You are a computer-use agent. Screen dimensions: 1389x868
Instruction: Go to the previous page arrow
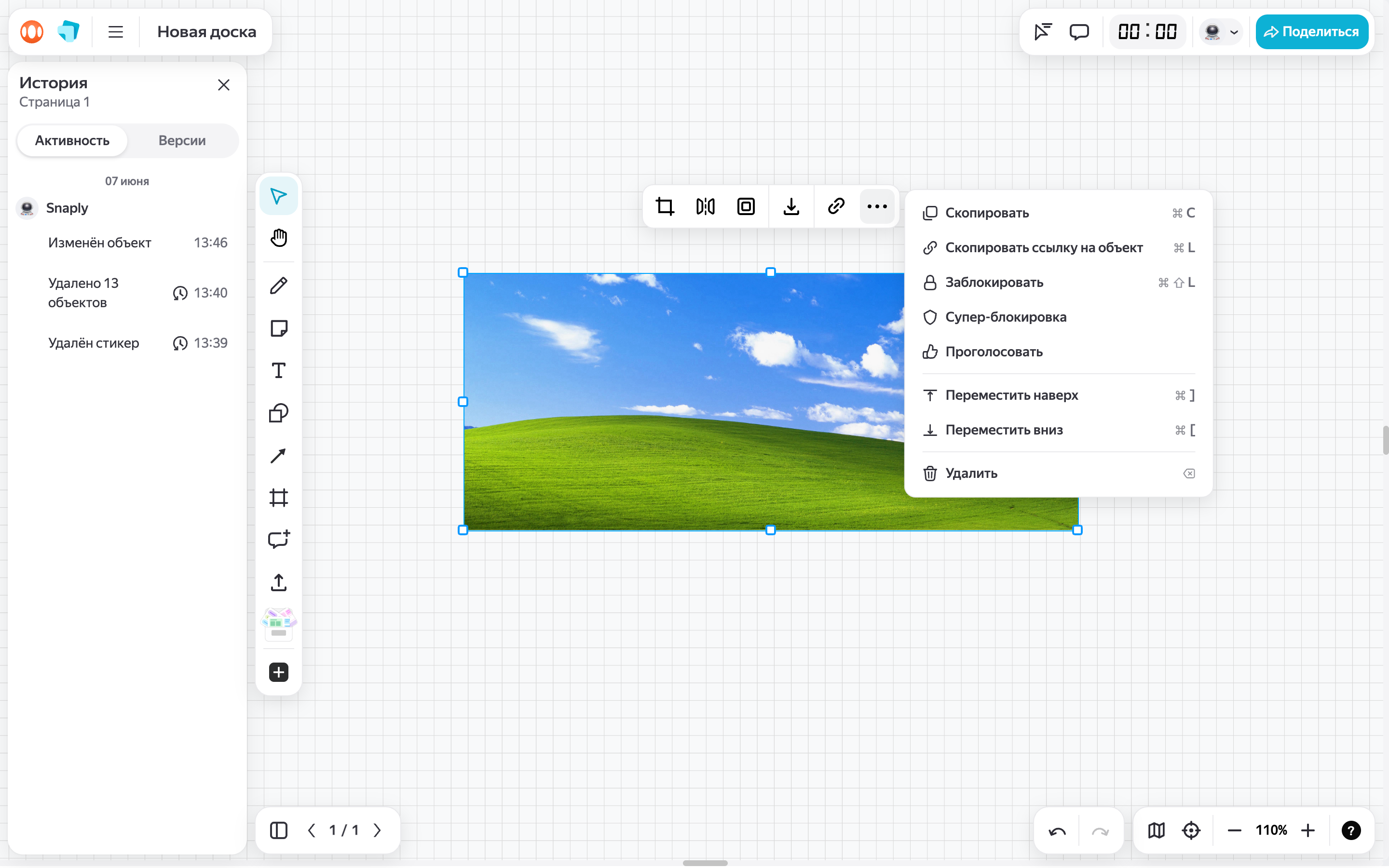pyautogui.click(x=312, y=830)
